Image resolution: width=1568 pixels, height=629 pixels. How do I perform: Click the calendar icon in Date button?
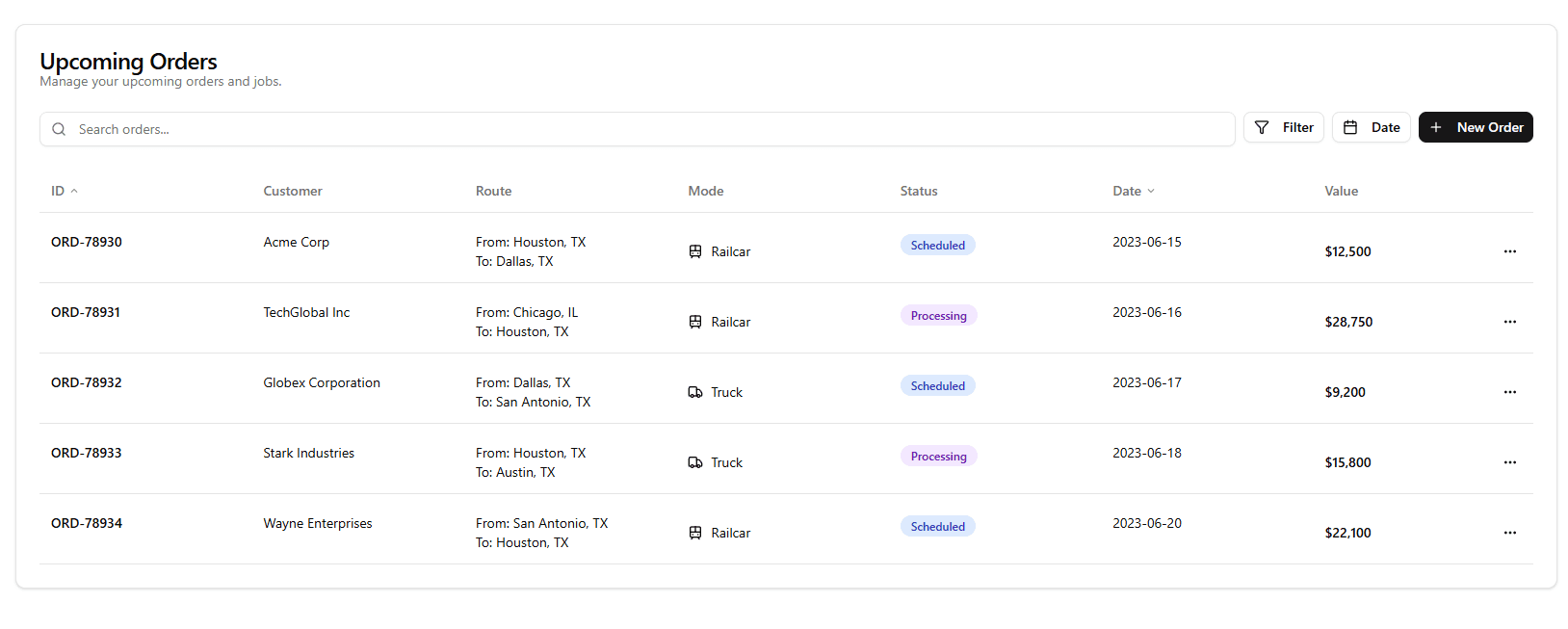point(1350,127)
